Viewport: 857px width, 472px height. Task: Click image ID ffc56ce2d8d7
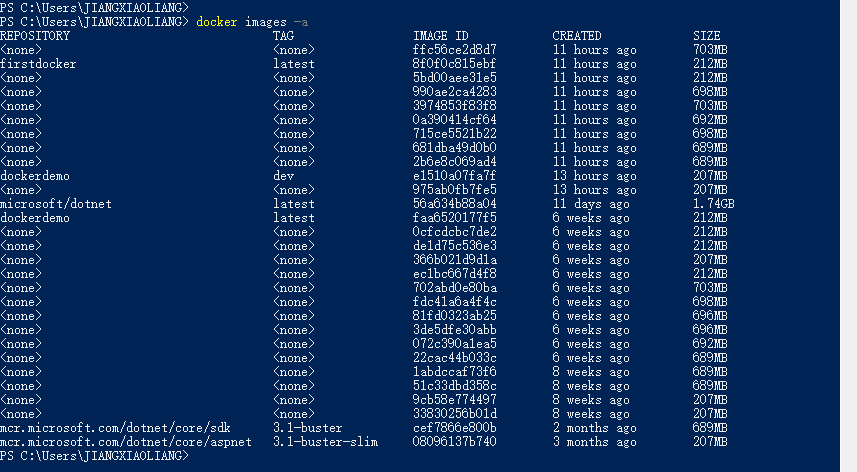454,49
